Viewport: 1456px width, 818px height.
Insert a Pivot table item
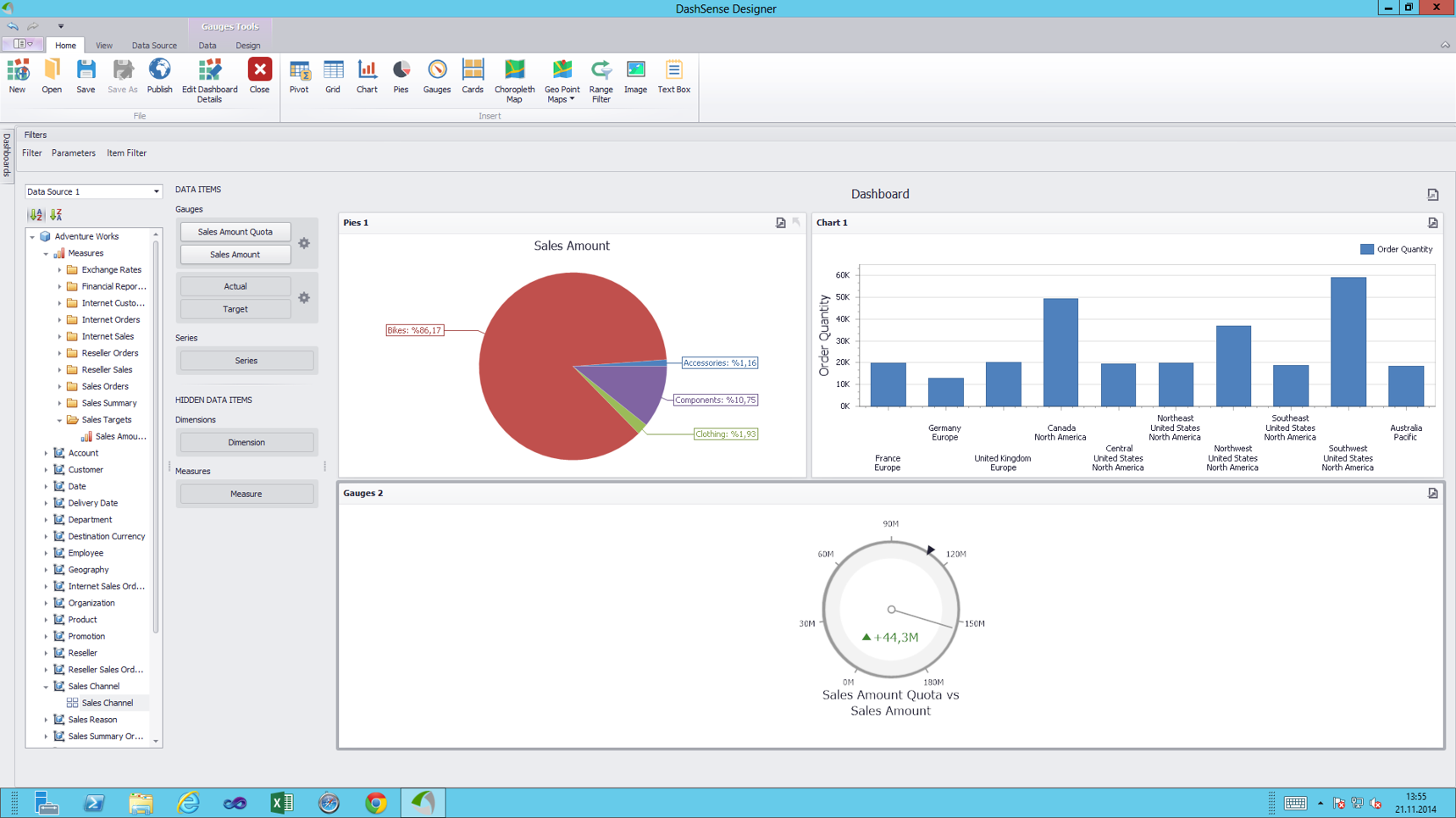(x=299, y=76)
